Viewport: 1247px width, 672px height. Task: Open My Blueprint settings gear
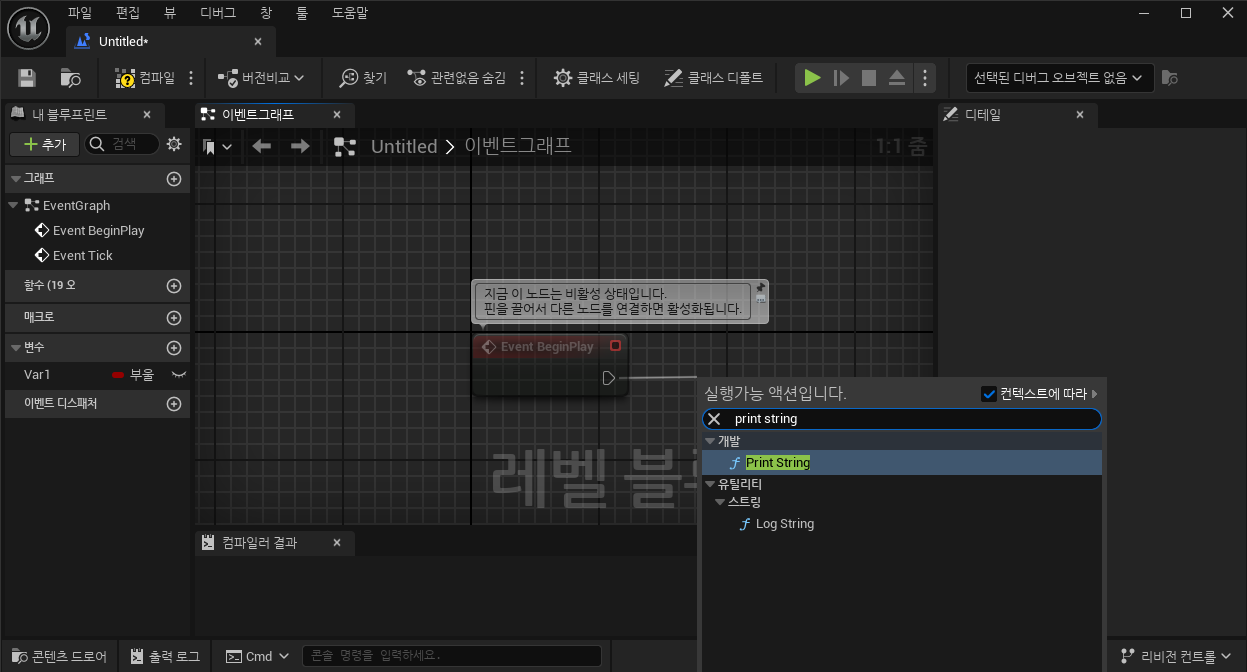pyautogui.click(x=174, y=144)
